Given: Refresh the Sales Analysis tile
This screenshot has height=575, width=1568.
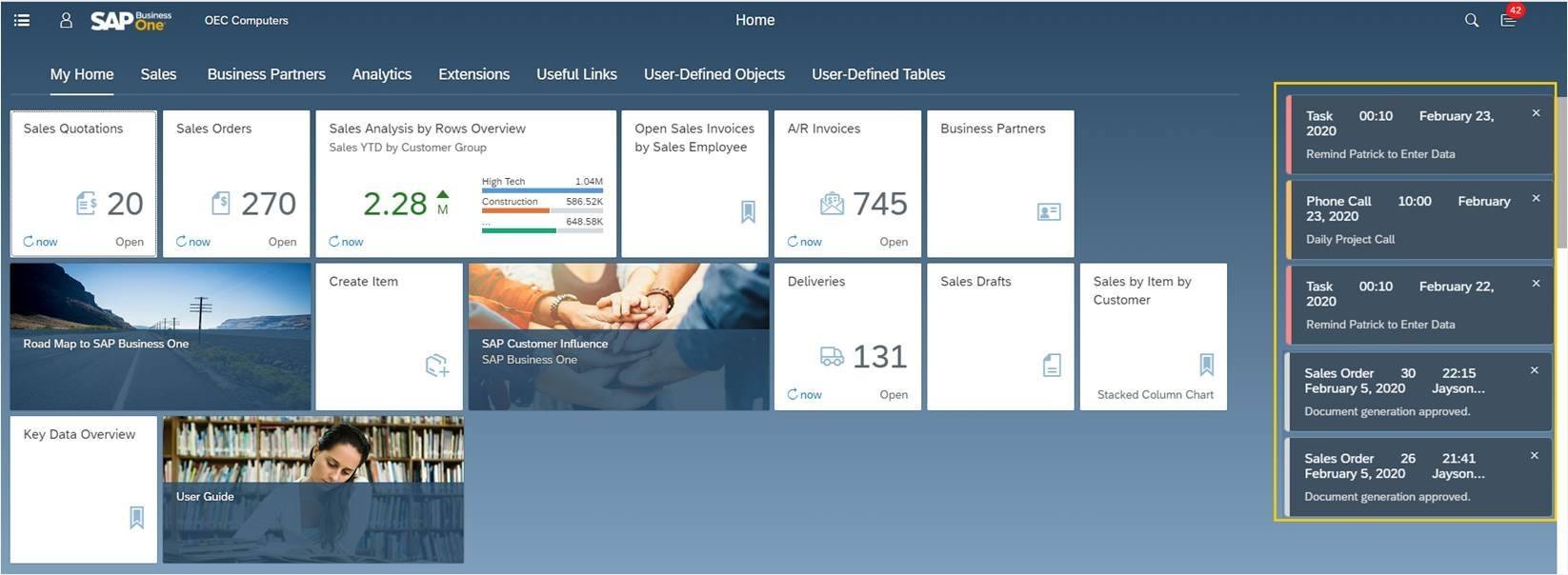Looking at the screenshot, I should 346,242.
